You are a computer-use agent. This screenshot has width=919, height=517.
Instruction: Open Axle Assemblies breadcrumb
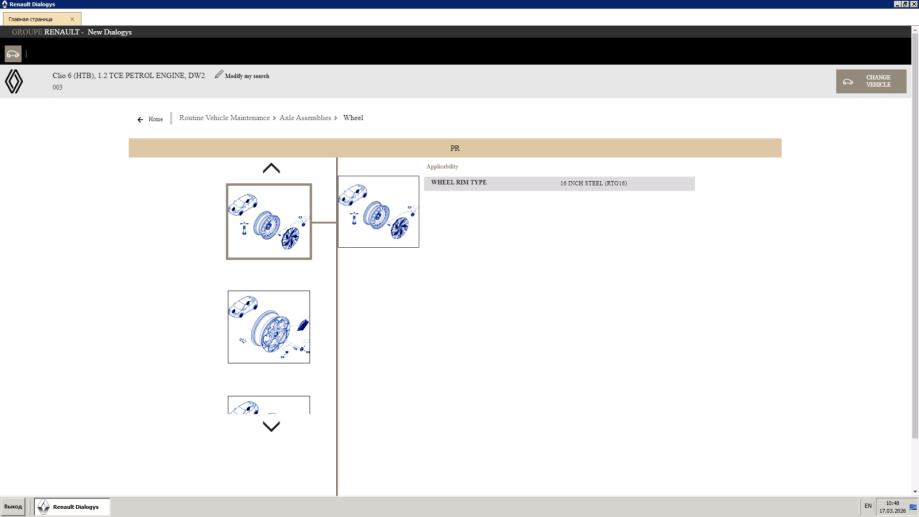coord(305,118)
